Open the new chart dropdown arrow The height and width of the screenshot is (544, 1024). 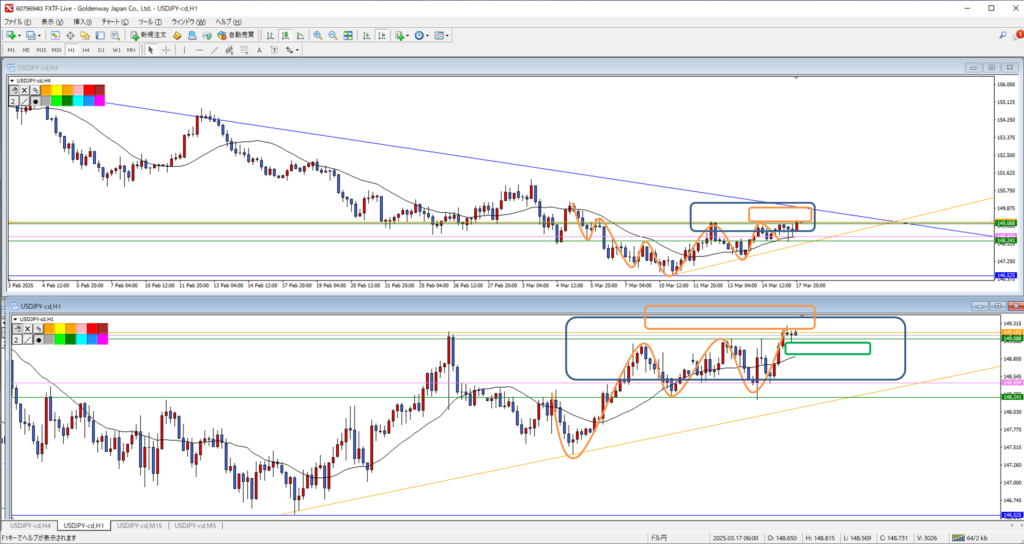click(21, 35)
